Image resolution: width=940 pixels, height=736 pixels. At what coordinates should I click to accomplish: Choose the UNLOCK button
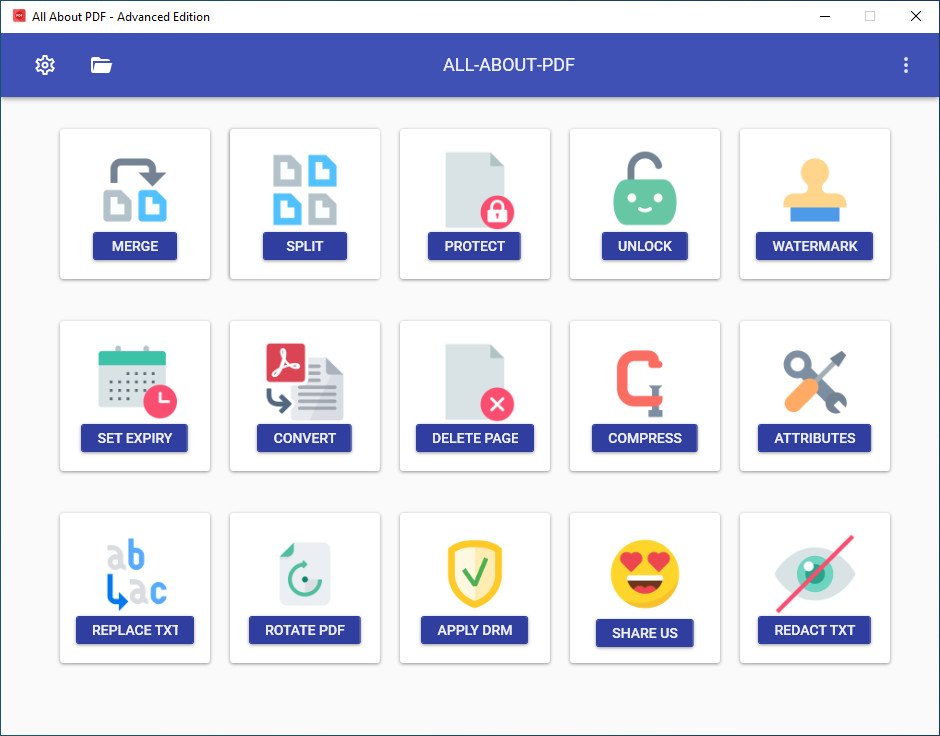coord(644,246)
